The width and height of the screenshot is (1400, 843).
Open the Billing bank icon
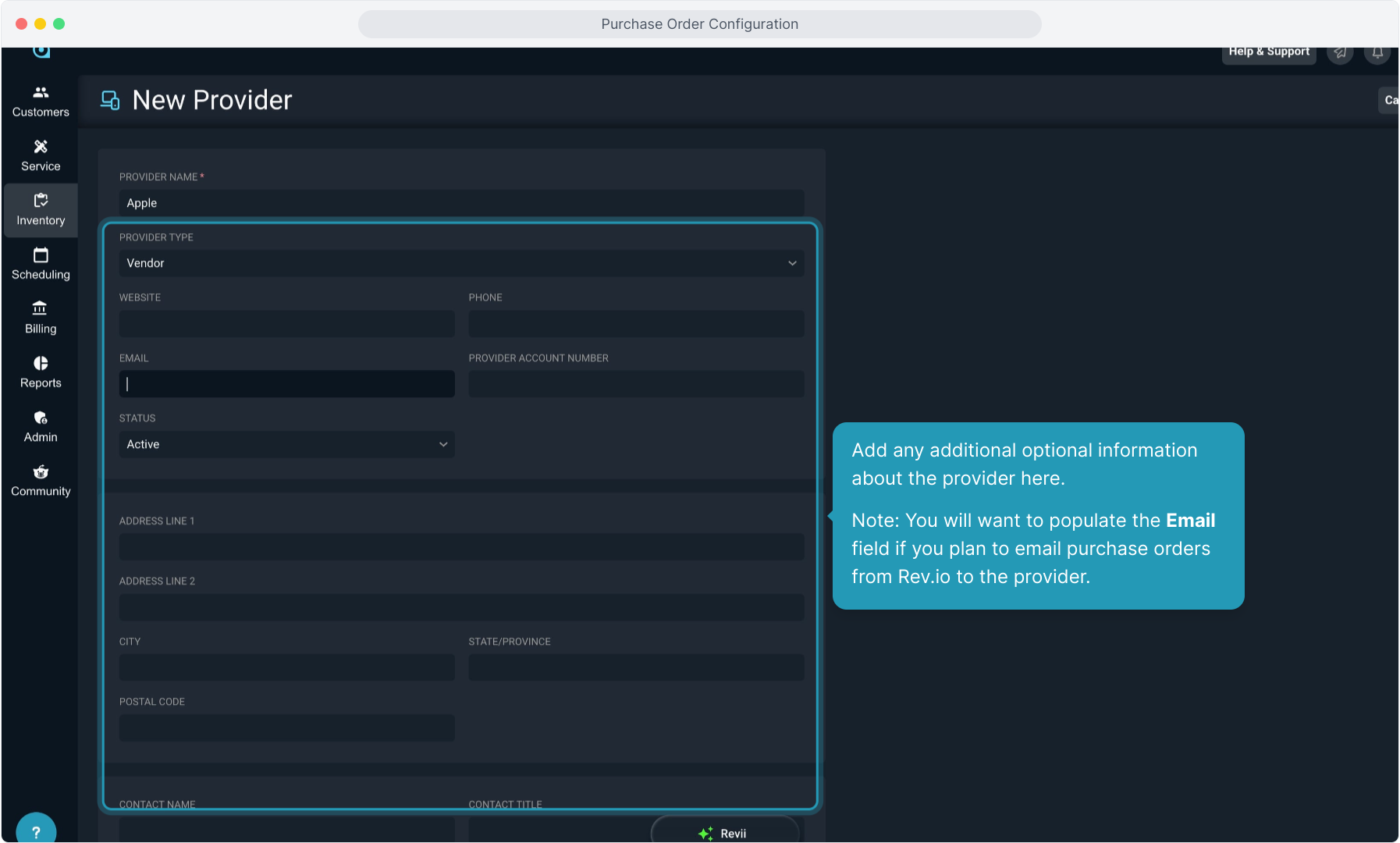[41, 309]
